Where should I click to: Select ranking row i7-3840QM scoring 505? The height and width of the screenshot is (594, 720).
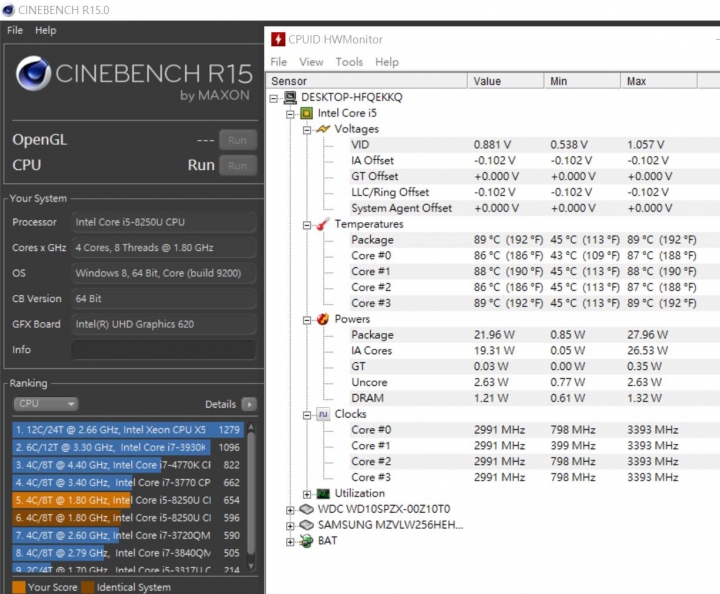(128, 553)
